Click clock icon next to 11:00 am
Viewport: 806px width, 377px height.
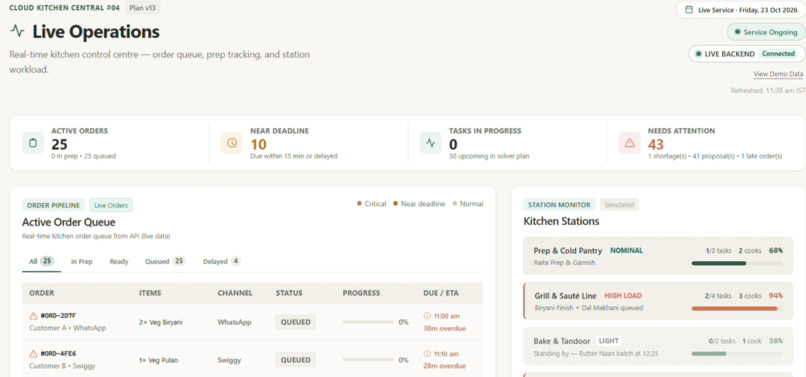pos(427,316)
